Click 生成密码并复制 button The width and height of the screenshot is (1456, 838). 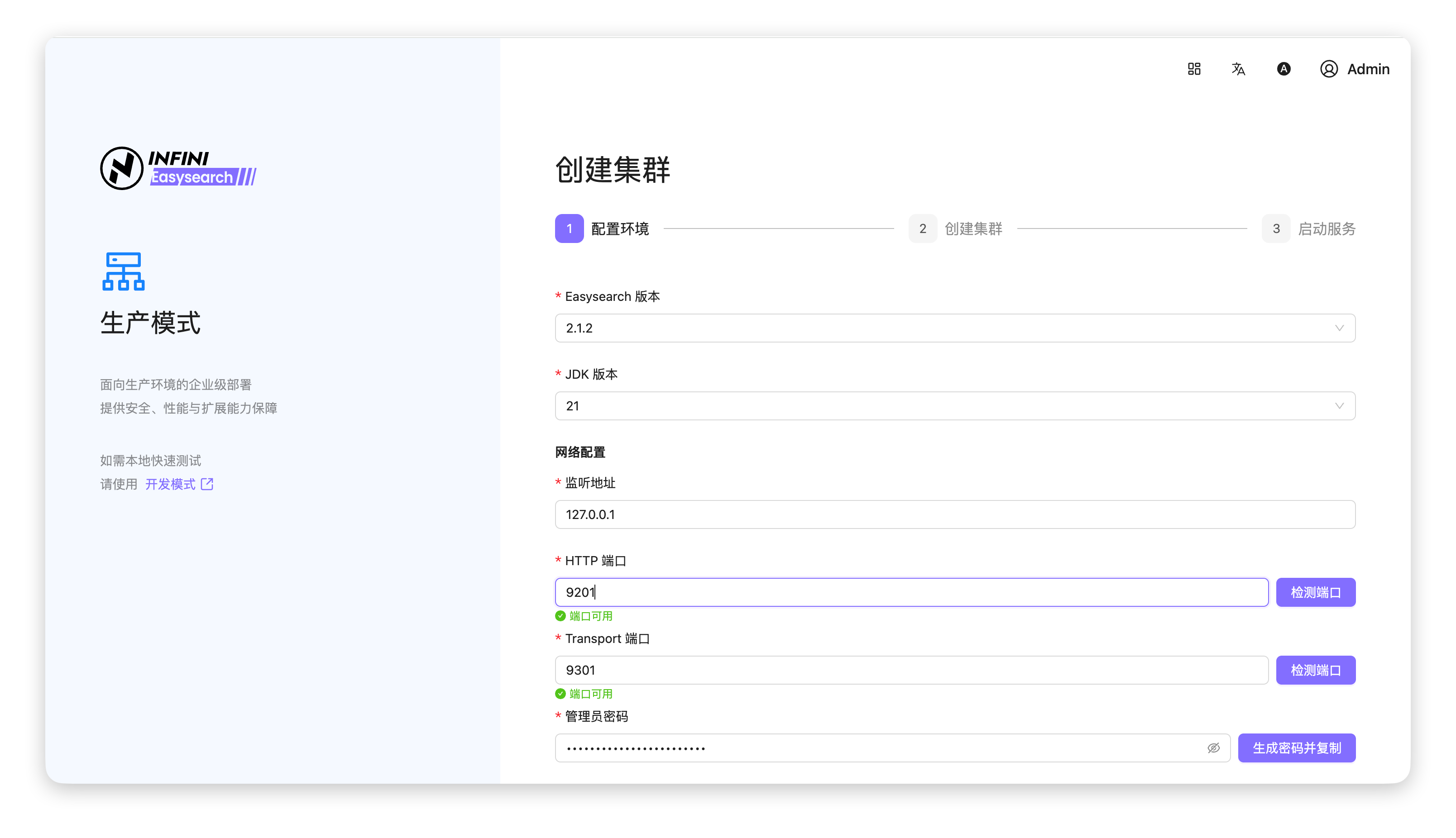[x=1297, y=748]
